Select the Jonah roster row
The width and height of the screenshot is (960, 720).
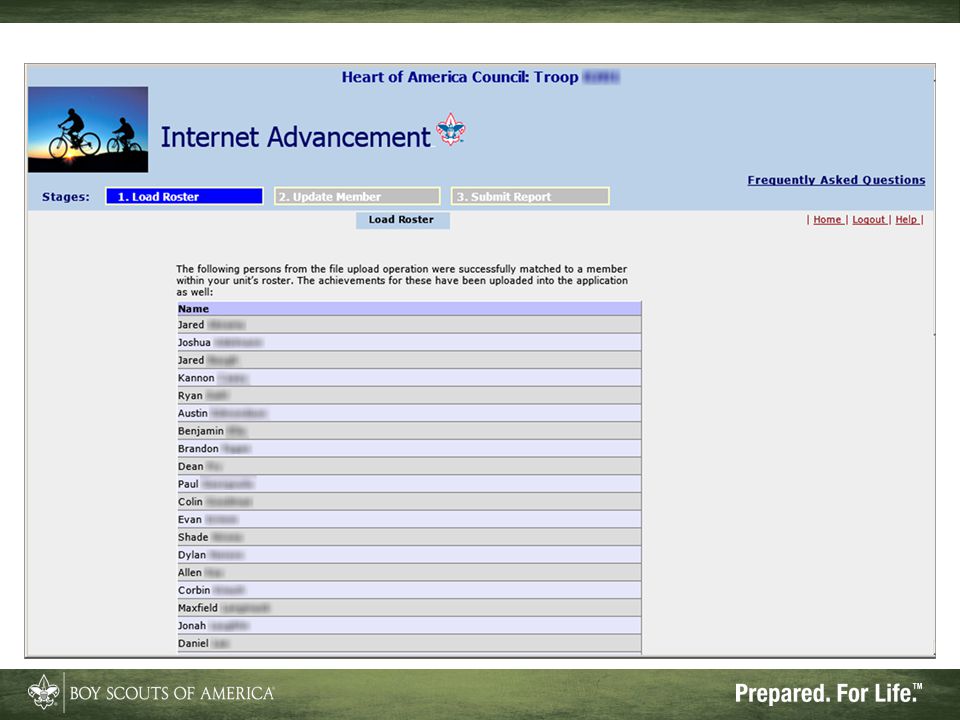(409, 626)
